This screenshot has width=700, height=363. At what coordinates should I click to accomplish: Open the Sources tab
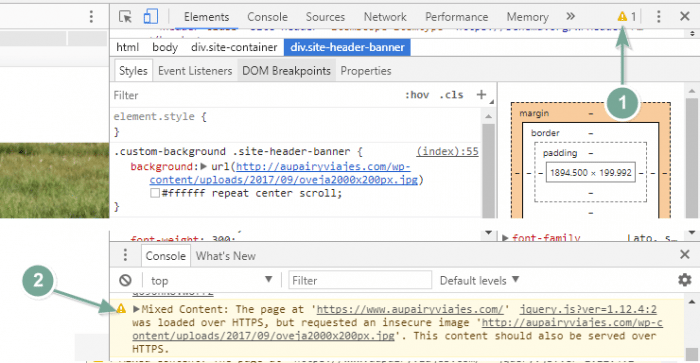[x=325, y=17]
